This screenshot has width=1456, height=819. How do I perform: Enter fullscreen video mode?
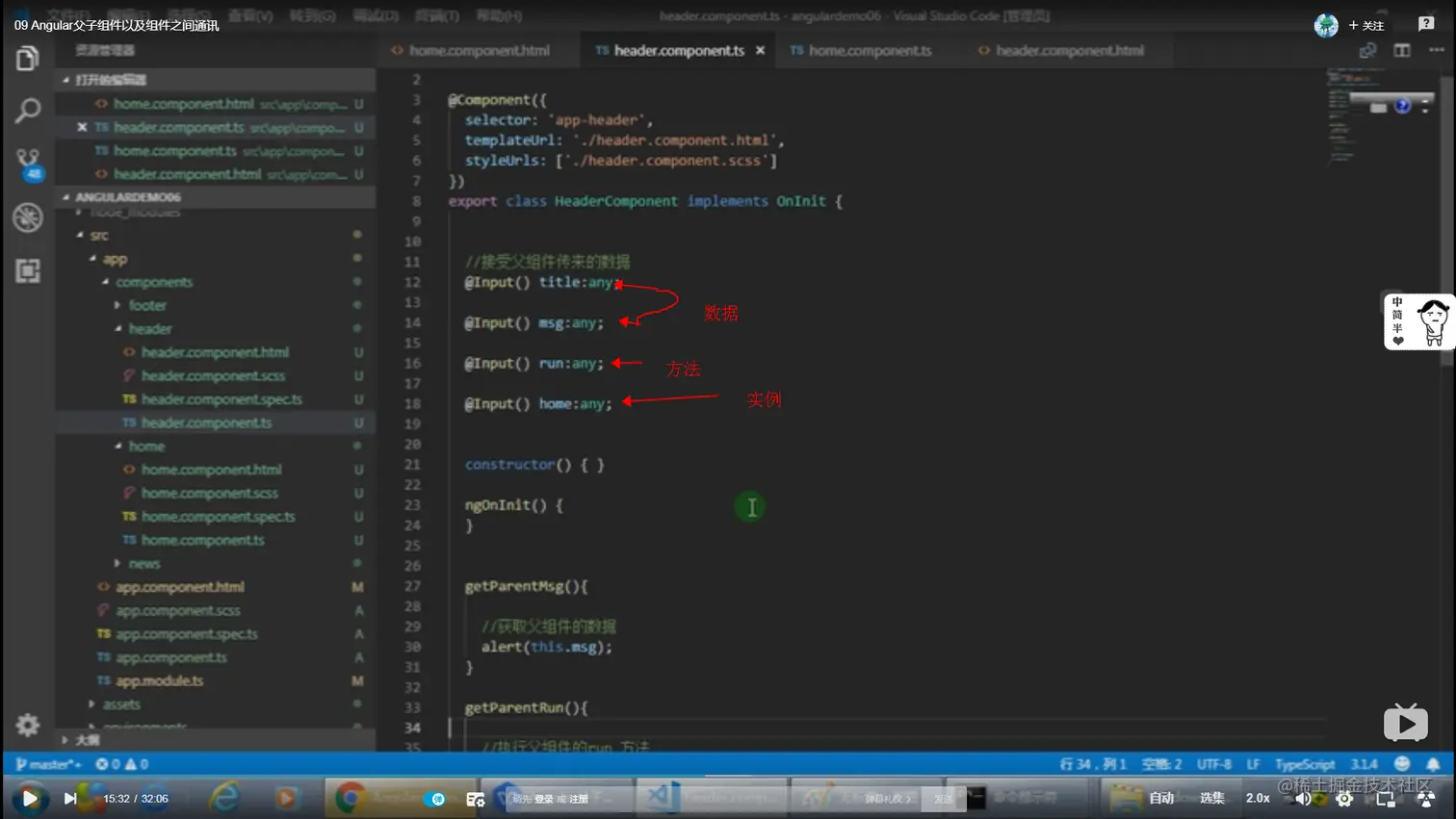coord(1426,798)
